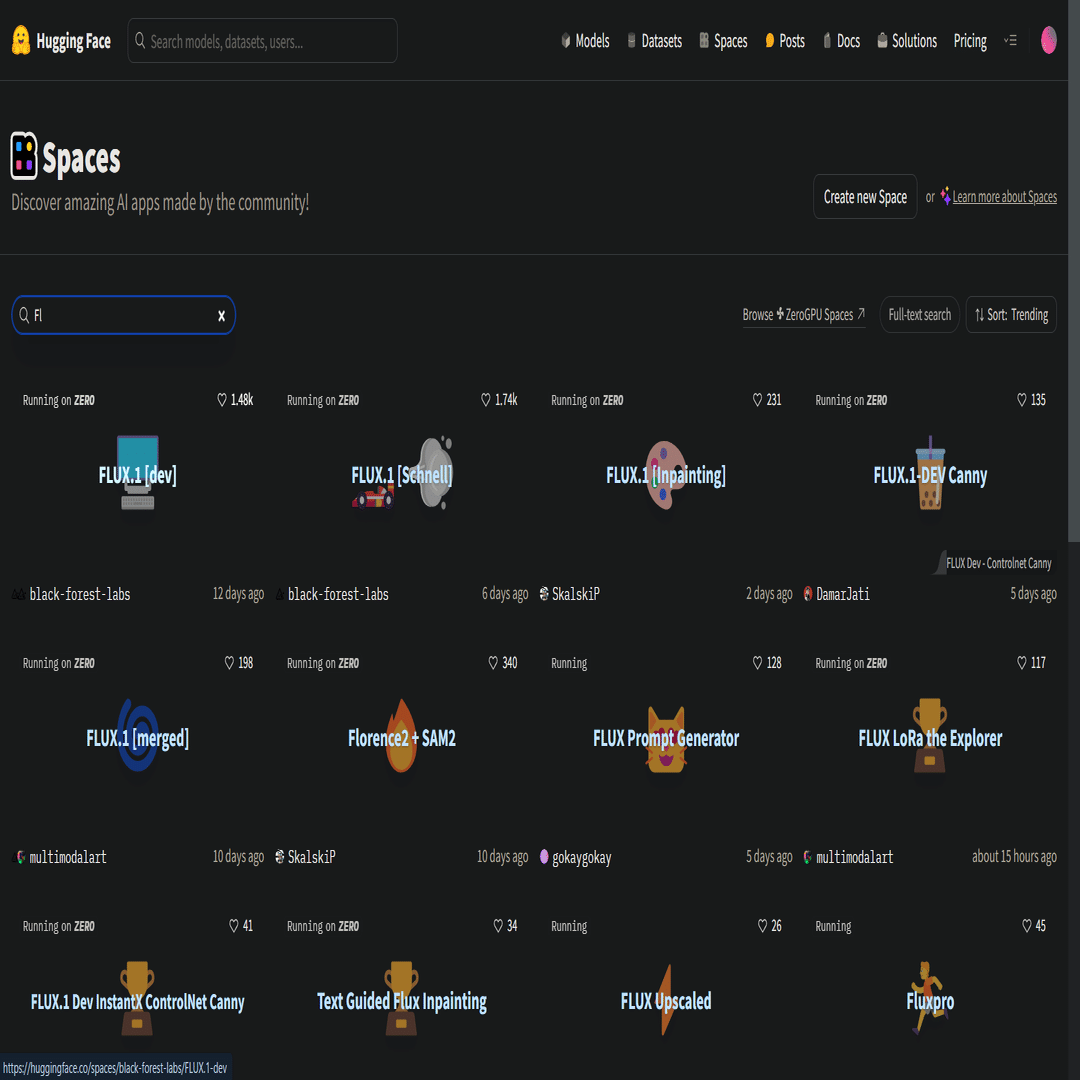Focus the global search models field
1080x1080 pixels.
pyautogui.click(x=262, y=41)
